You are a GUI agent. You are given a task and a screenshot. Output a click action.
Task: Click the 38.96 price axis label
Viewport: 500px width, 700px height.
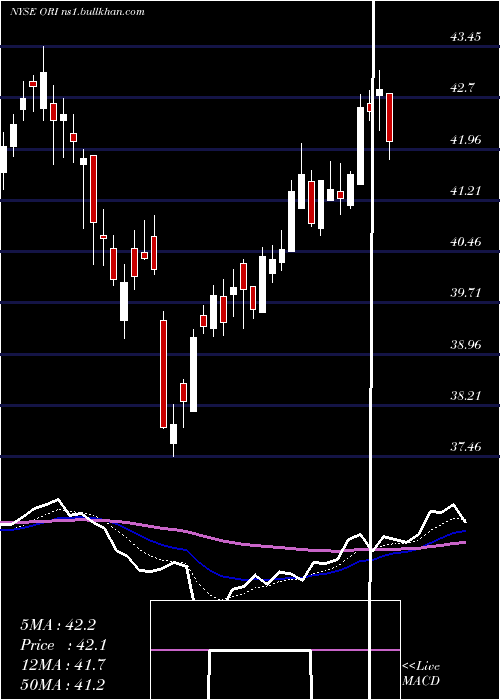pyautogui.click(x=466, y=345)
